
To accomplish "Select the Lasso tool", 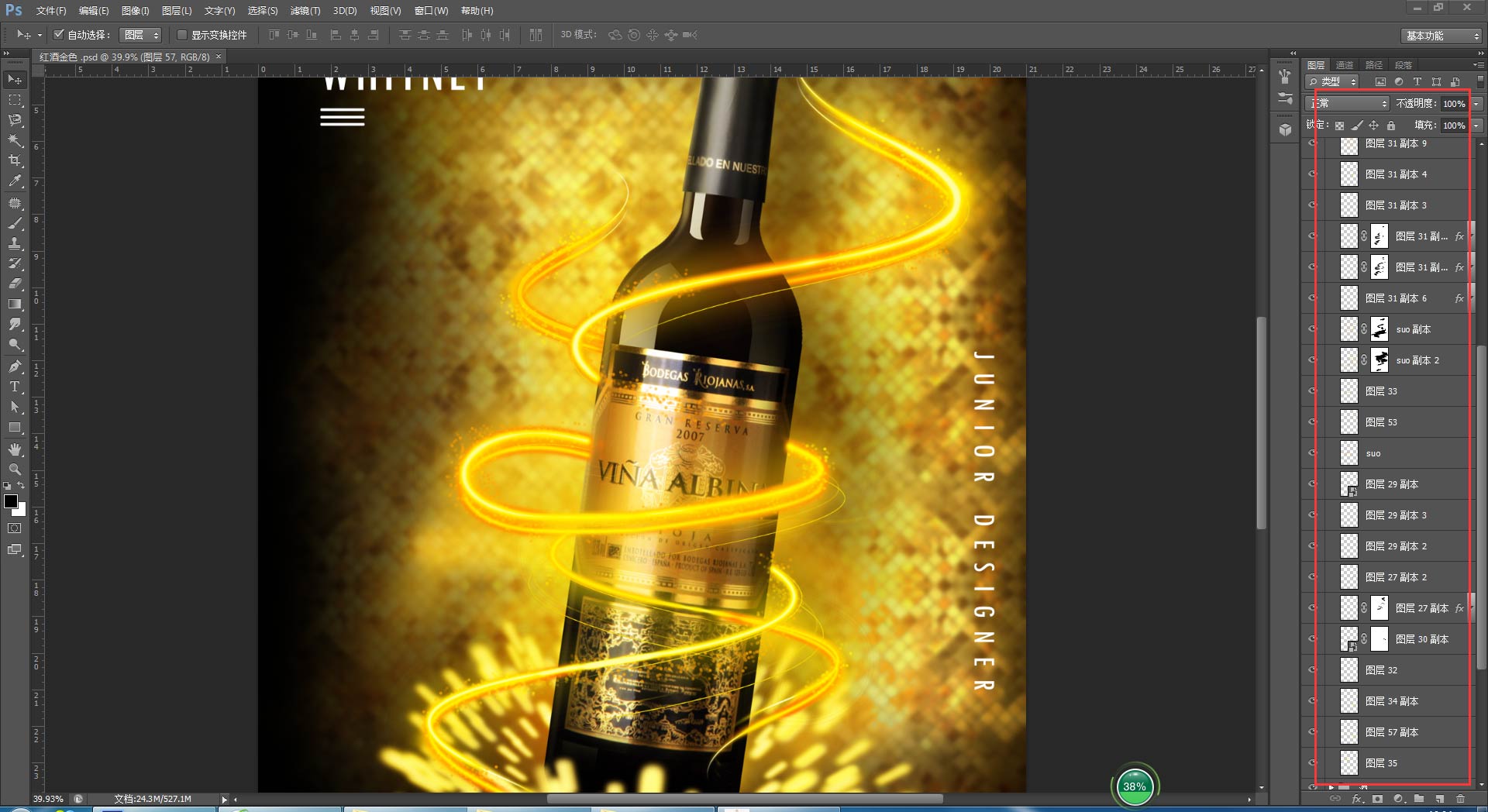I will coord(15,120).
